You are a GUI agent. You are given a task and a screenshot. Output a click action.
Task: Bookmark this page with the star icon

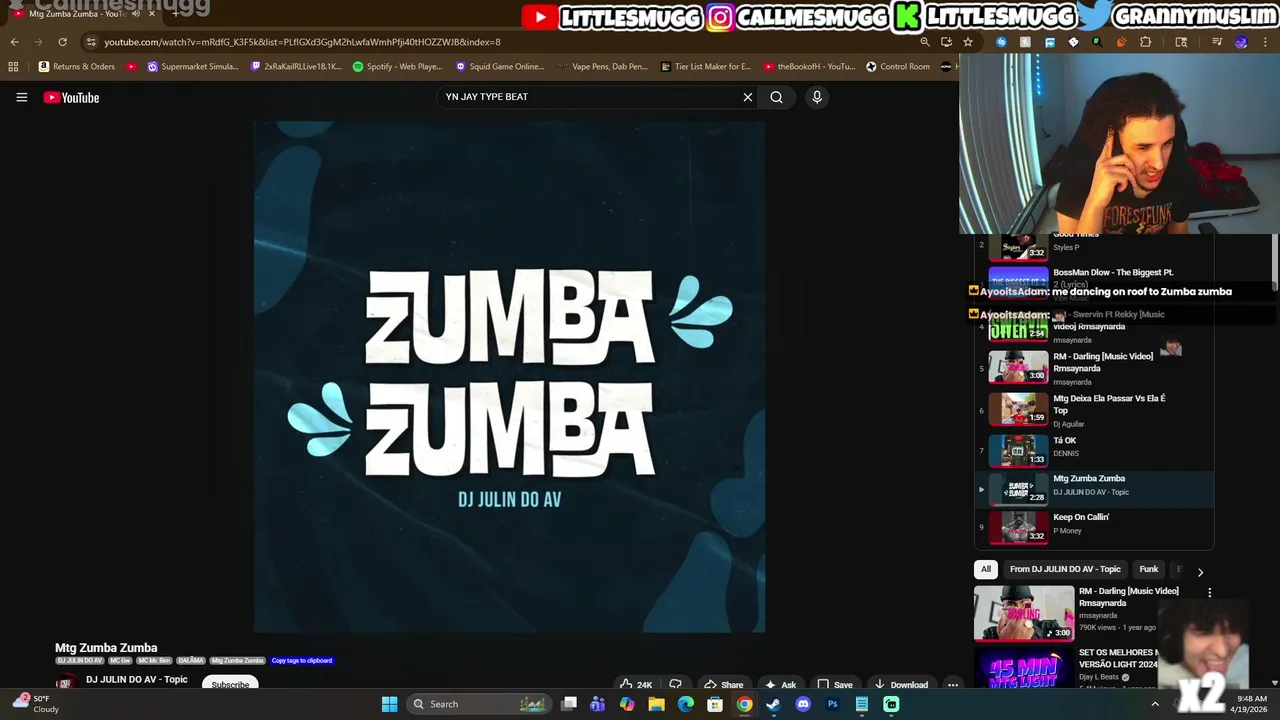(968, 42)
